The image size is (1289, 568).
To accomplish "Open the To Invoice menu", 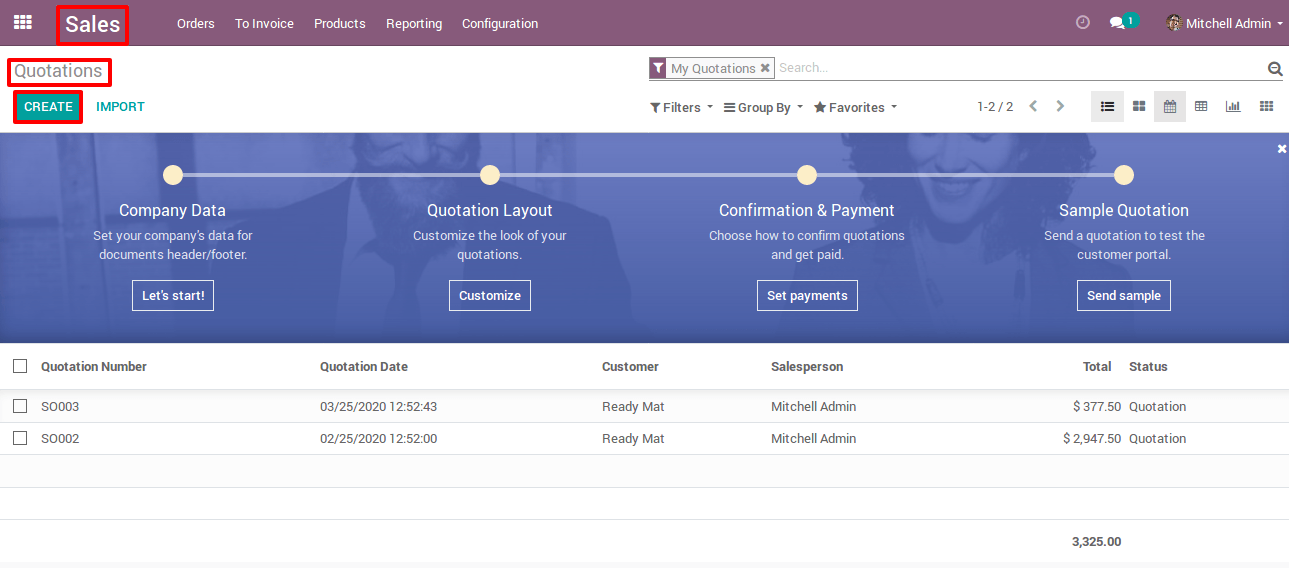I will coord(264,23).
